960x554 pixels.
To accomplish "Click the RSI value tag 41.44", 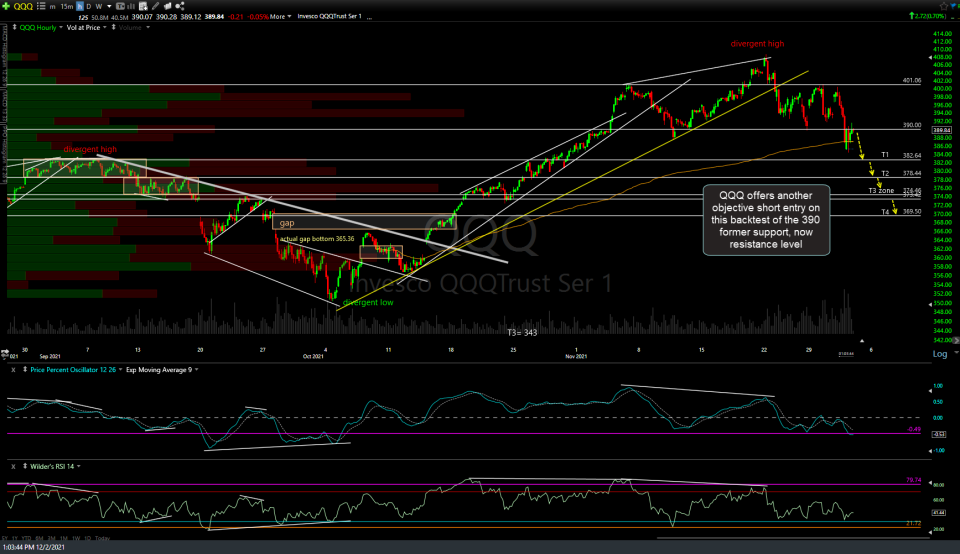I will (939, 512).
